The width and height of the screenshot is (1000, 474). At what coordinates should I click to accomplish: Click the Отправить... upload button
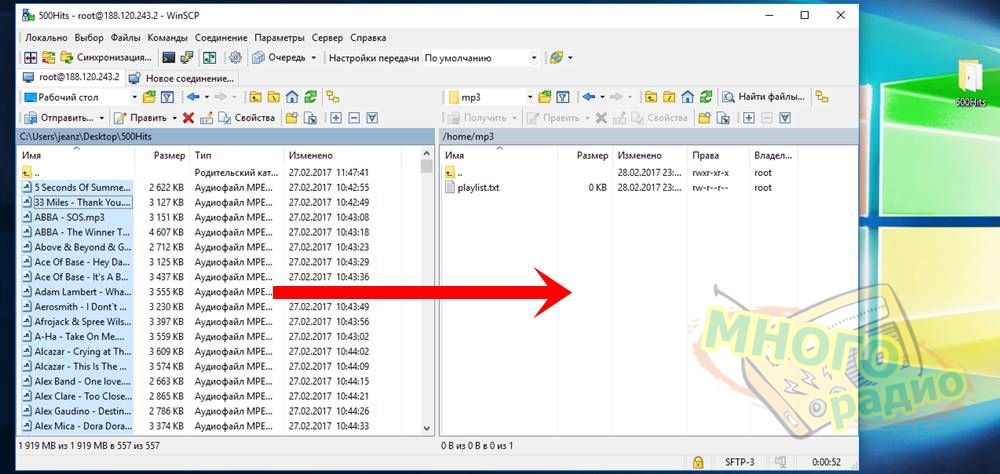(58, 118)
